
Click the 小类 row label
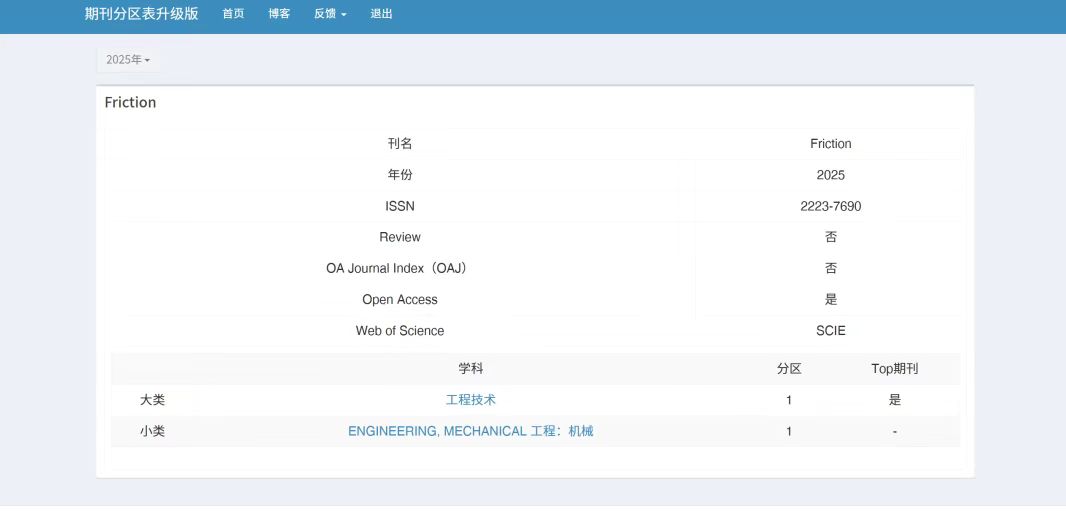(152, 431)
